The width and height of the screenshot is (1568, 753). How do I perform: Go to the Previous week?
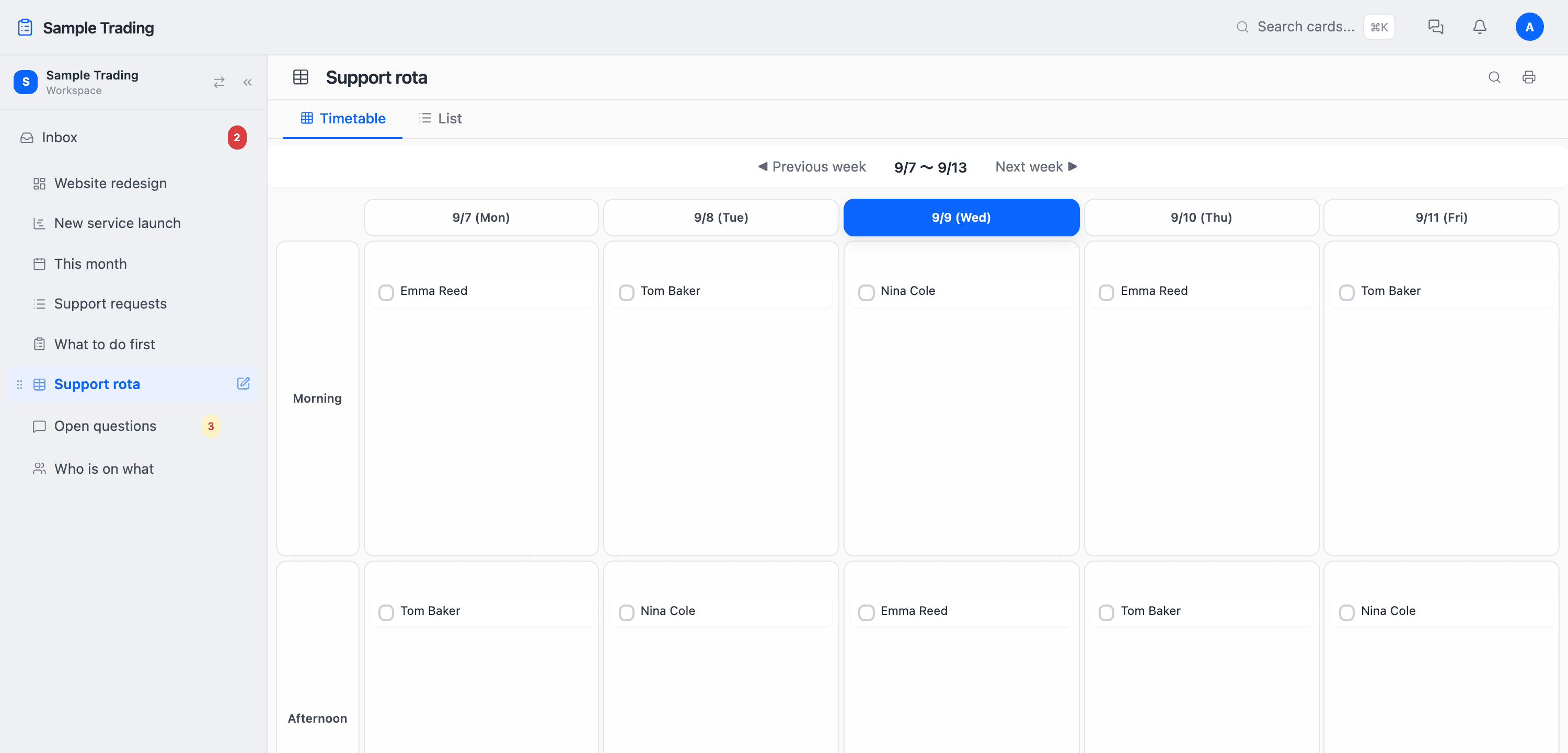pos(811,167)
